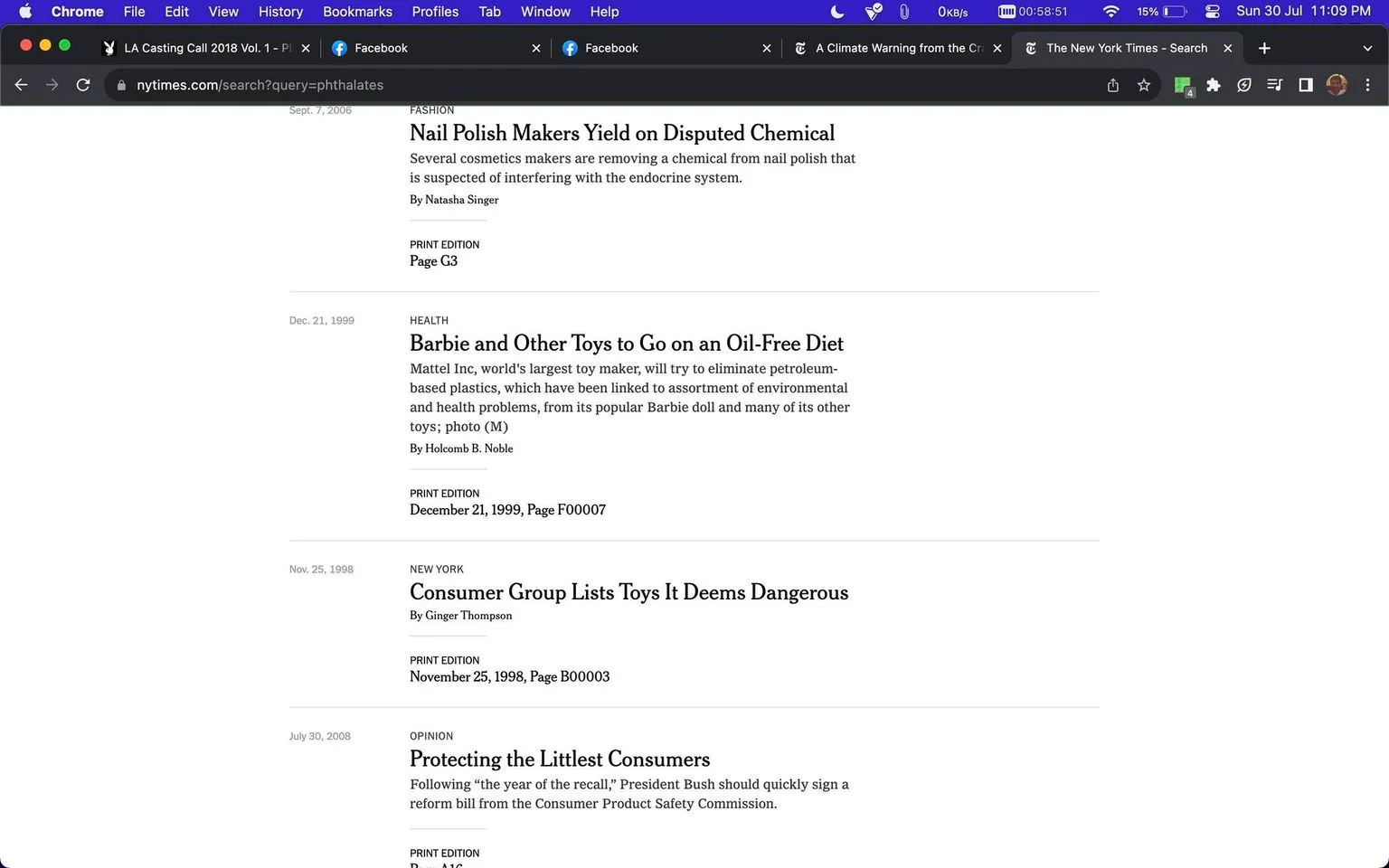Click the timer menu bar item
This screenshot has height=868, width=1389.
(1033, 12)
